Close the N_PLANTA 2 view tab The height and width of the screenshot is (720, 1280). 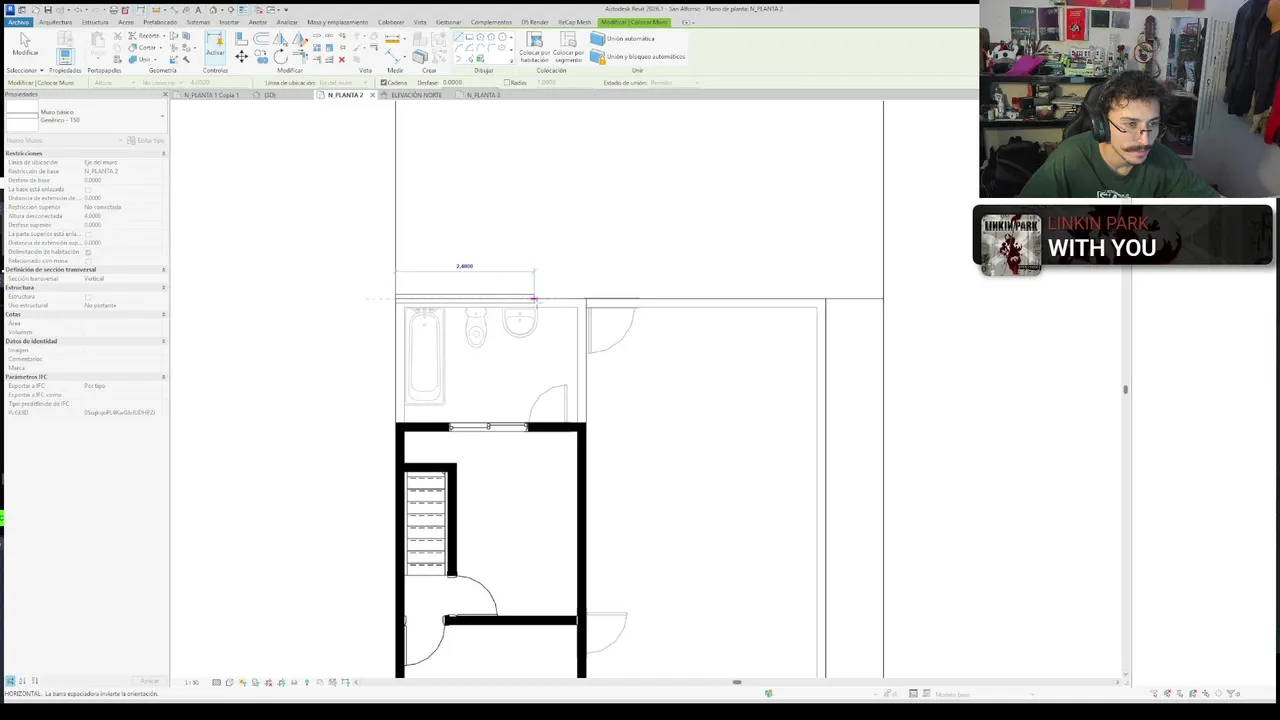[x=372, y=95]
